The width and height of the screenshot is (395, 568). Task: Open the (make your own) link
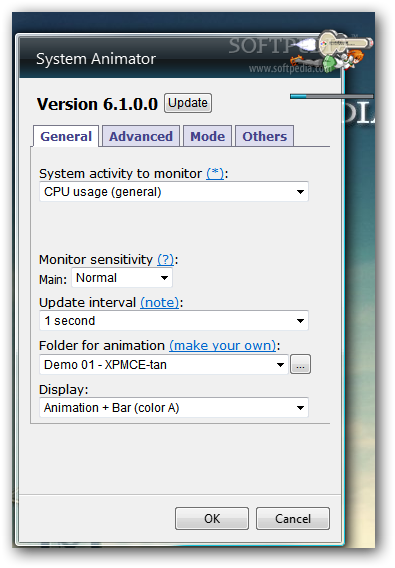[223, 345]
